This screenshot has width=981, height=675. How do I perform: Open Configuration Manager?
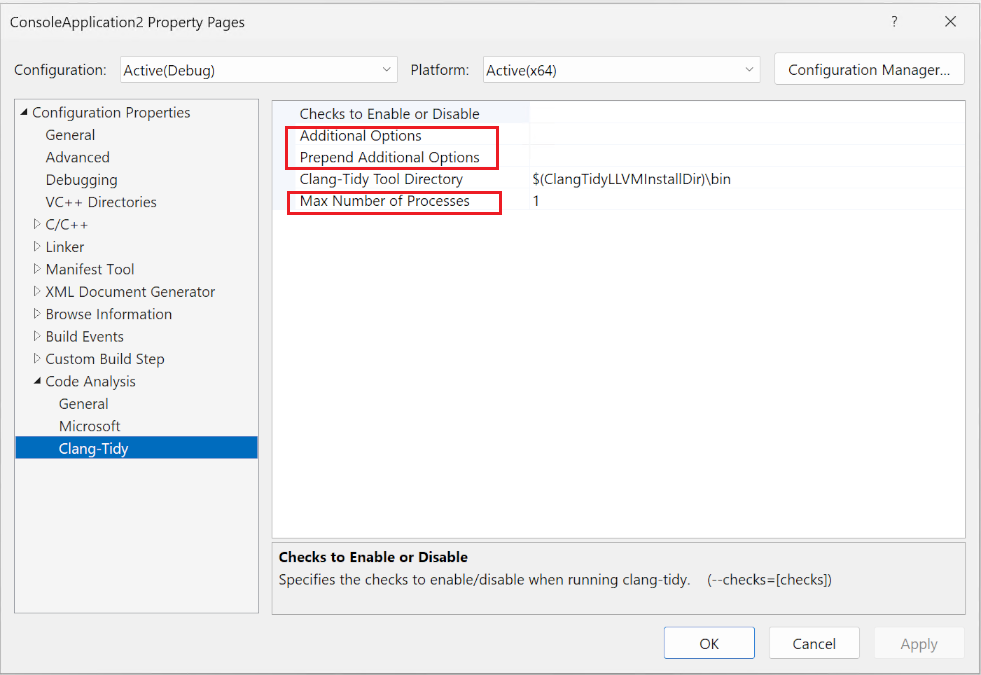coord(868,69)
